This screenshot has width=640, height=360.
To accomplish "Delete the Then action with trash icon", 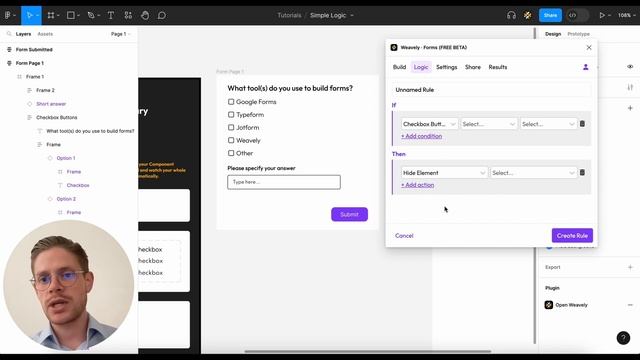I will pyautogui.click(x=582, y=173).
